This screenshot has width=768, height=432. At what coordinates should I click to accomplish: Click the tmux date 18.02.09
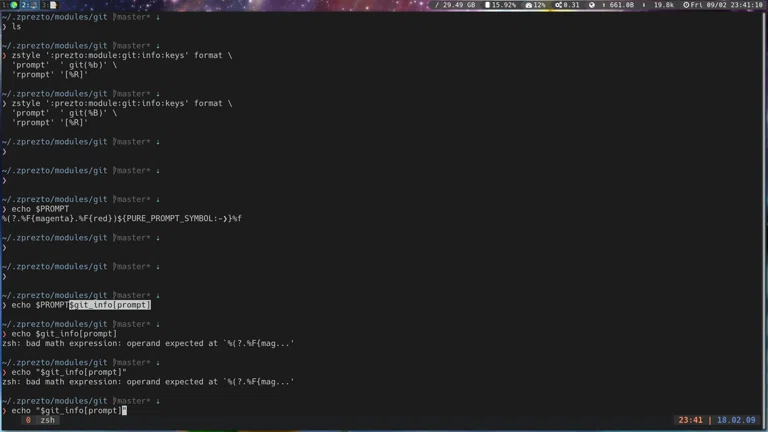(736, 420)
